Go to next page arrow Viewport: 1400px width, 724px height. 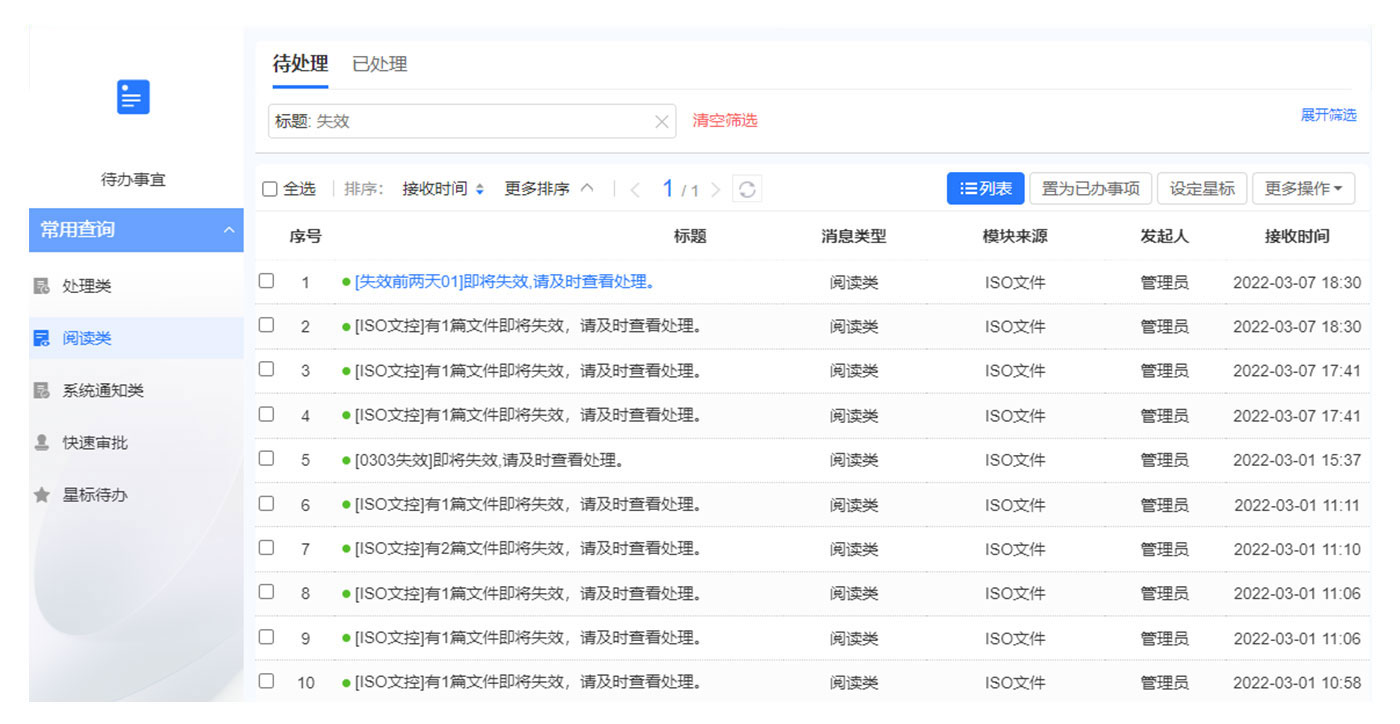pos(715,189)
